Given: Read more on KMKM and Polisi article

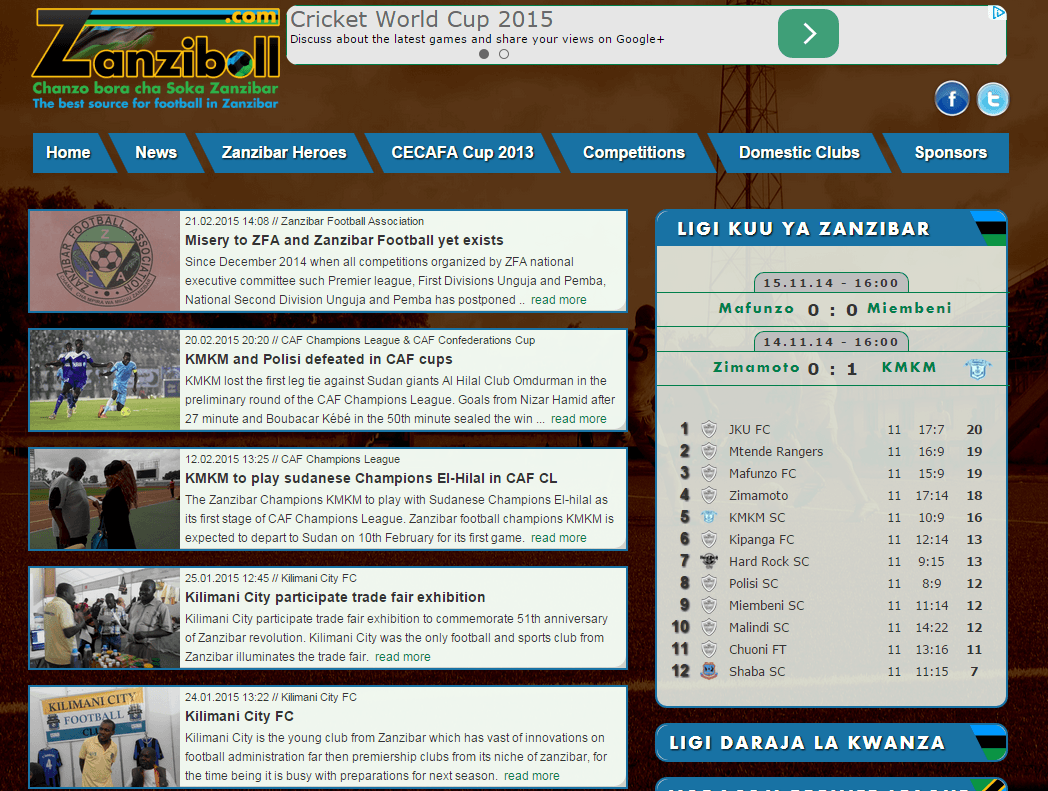Looking at the screenshot, I should coord(578,419).
